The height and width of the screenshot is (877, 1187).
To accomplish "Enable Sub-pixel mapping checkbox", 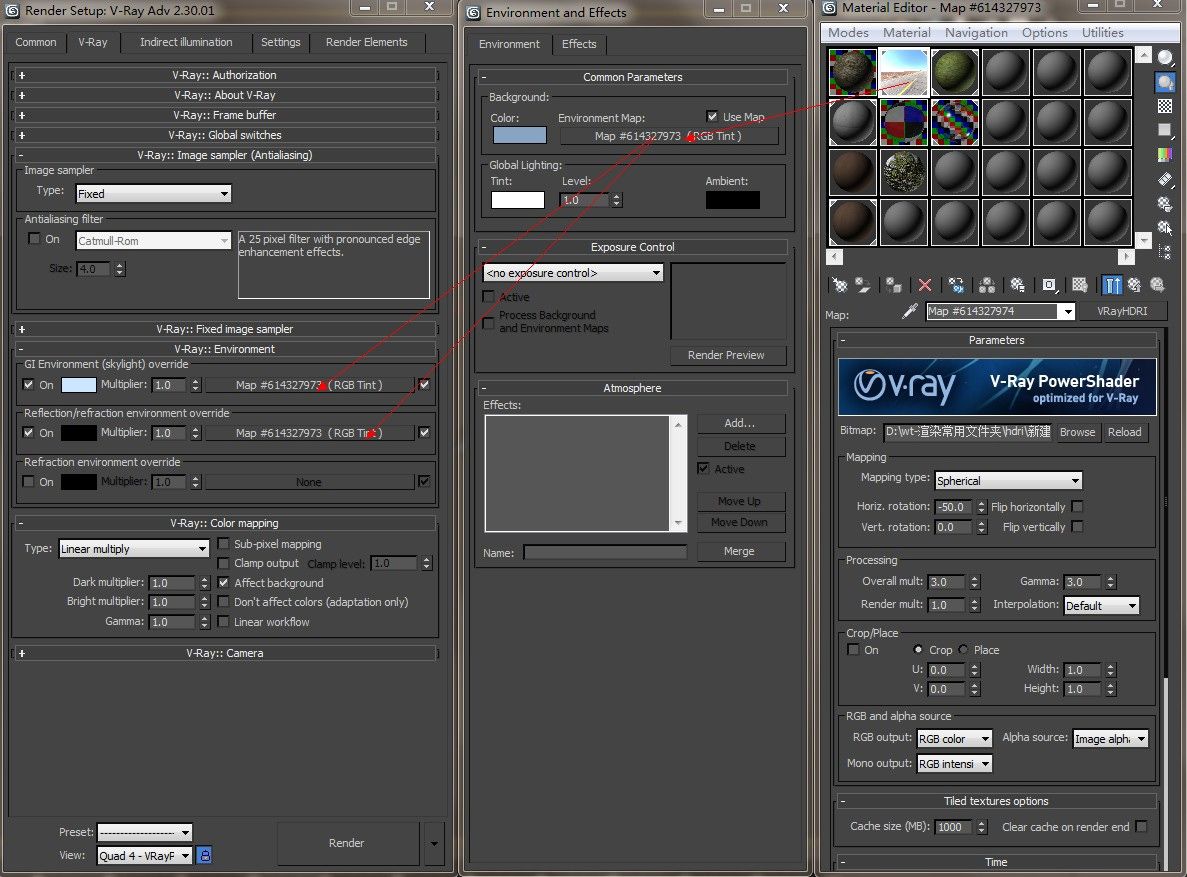I will 223,544.
